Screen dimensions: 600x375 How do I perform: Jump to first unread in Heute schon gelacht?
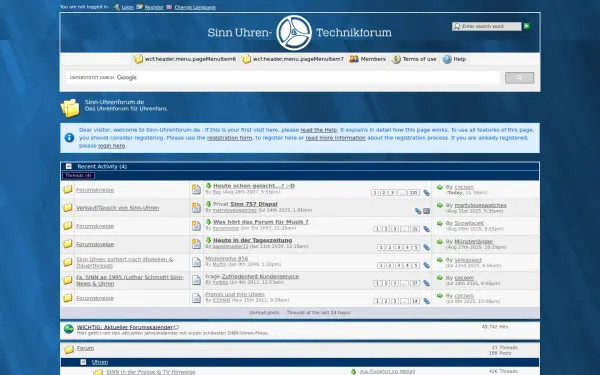(209, 186)
